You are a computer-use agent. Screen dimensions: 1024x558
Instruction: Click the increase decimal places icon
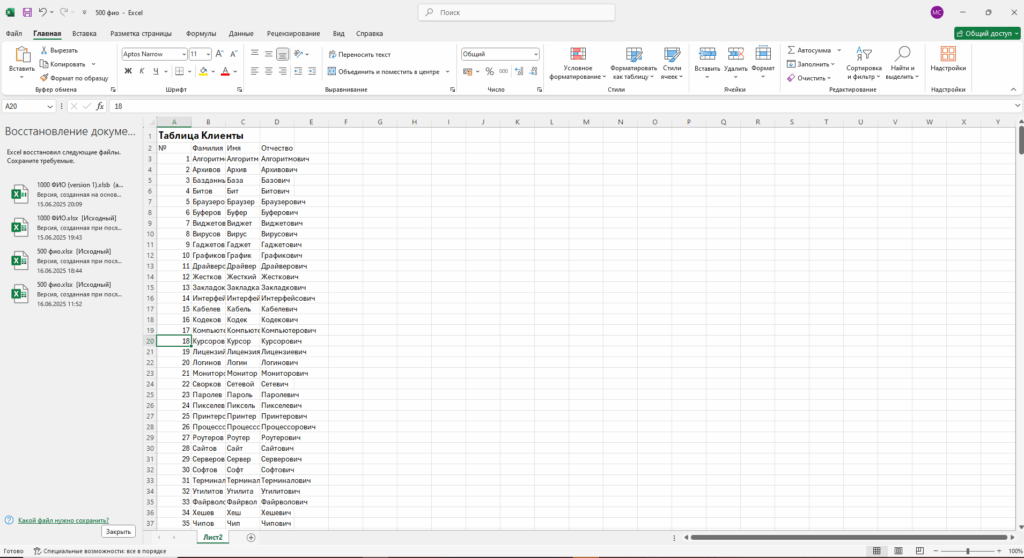pos(519,71)
